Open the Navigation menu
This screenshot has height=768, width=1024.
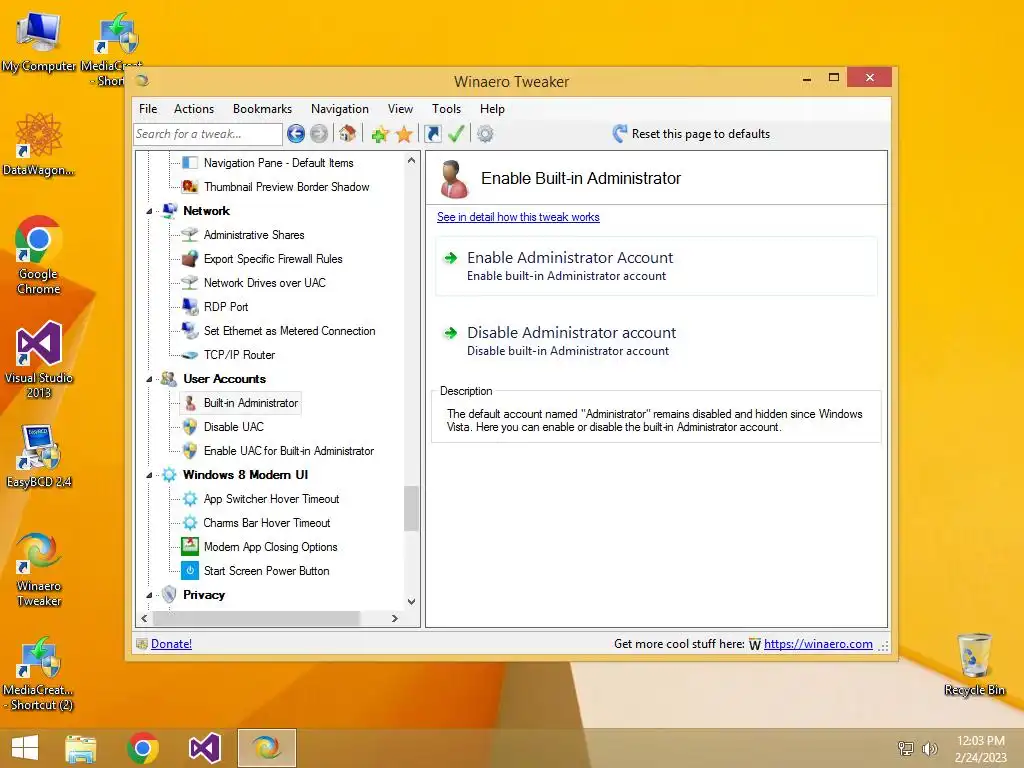coord(340,109)
